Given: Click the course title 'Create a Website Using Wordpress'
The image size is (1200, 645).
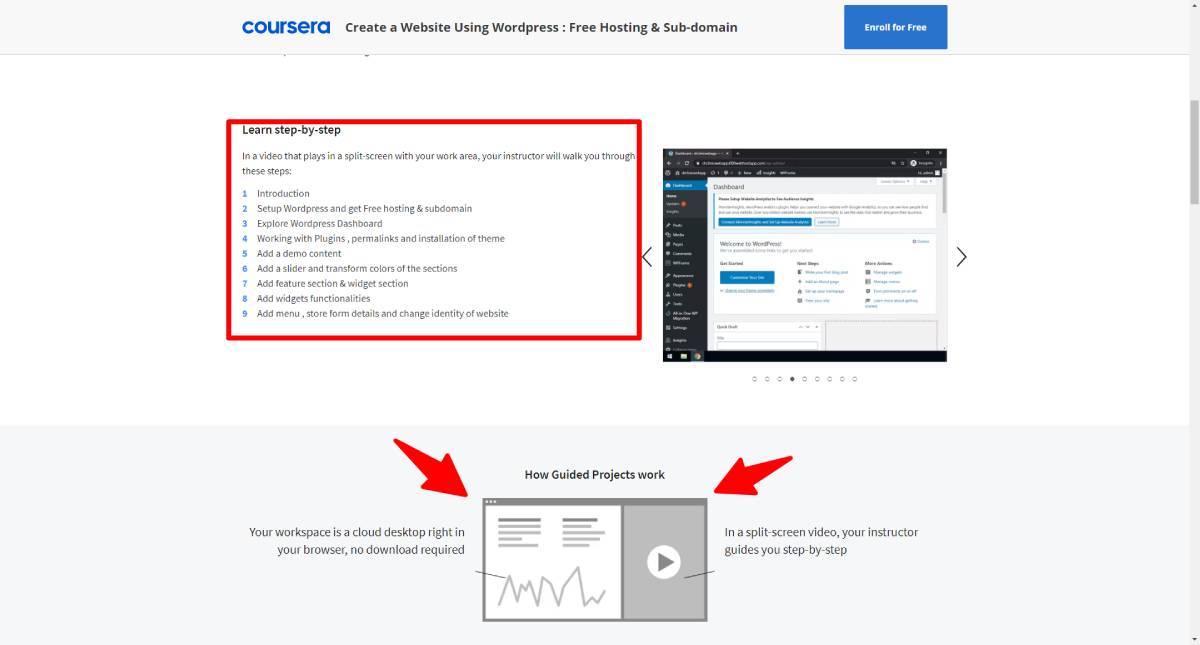Looking at the screenshot, I should click(541, 27).
